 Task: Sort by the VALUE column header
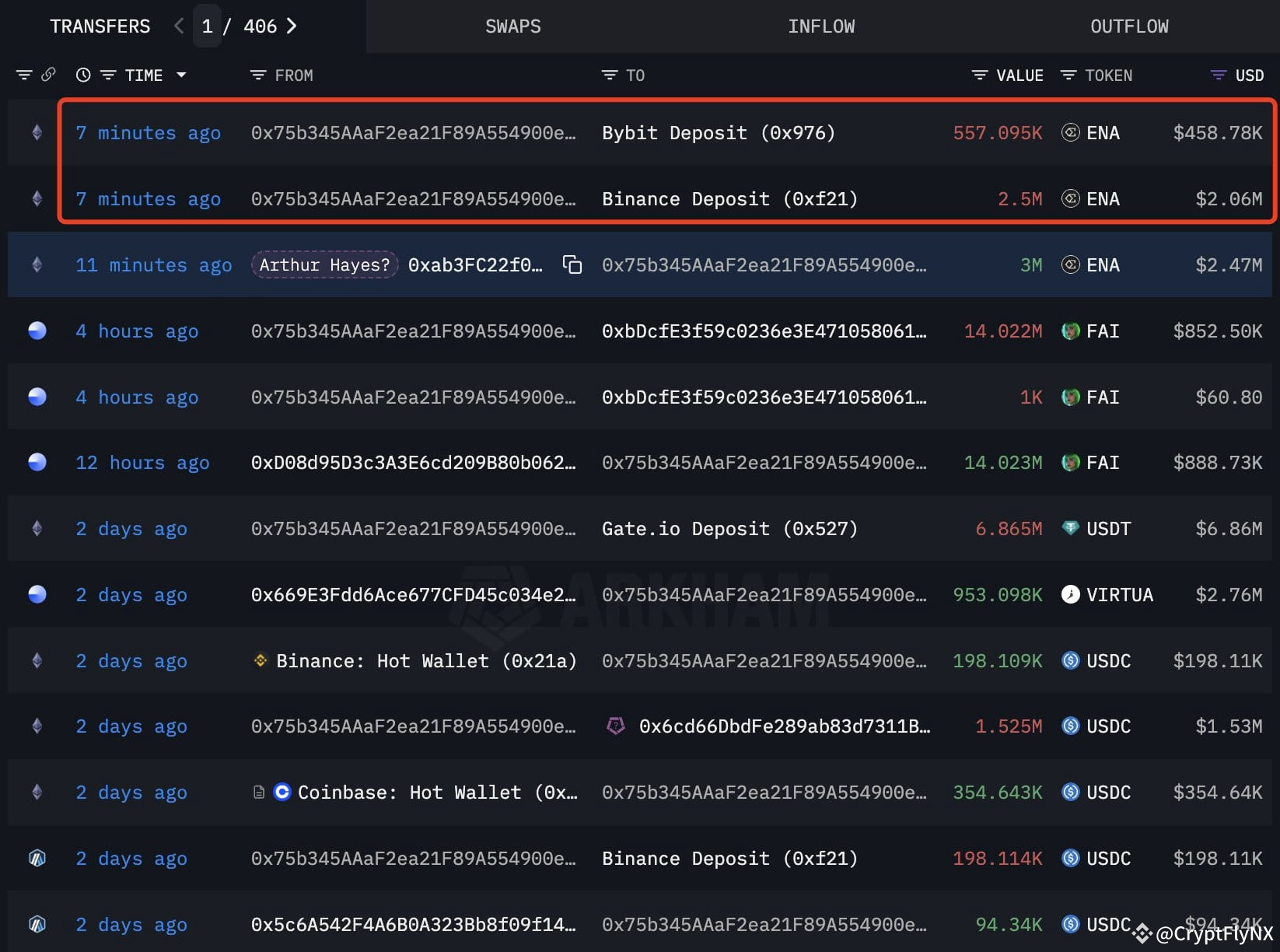pos(1020,75)
